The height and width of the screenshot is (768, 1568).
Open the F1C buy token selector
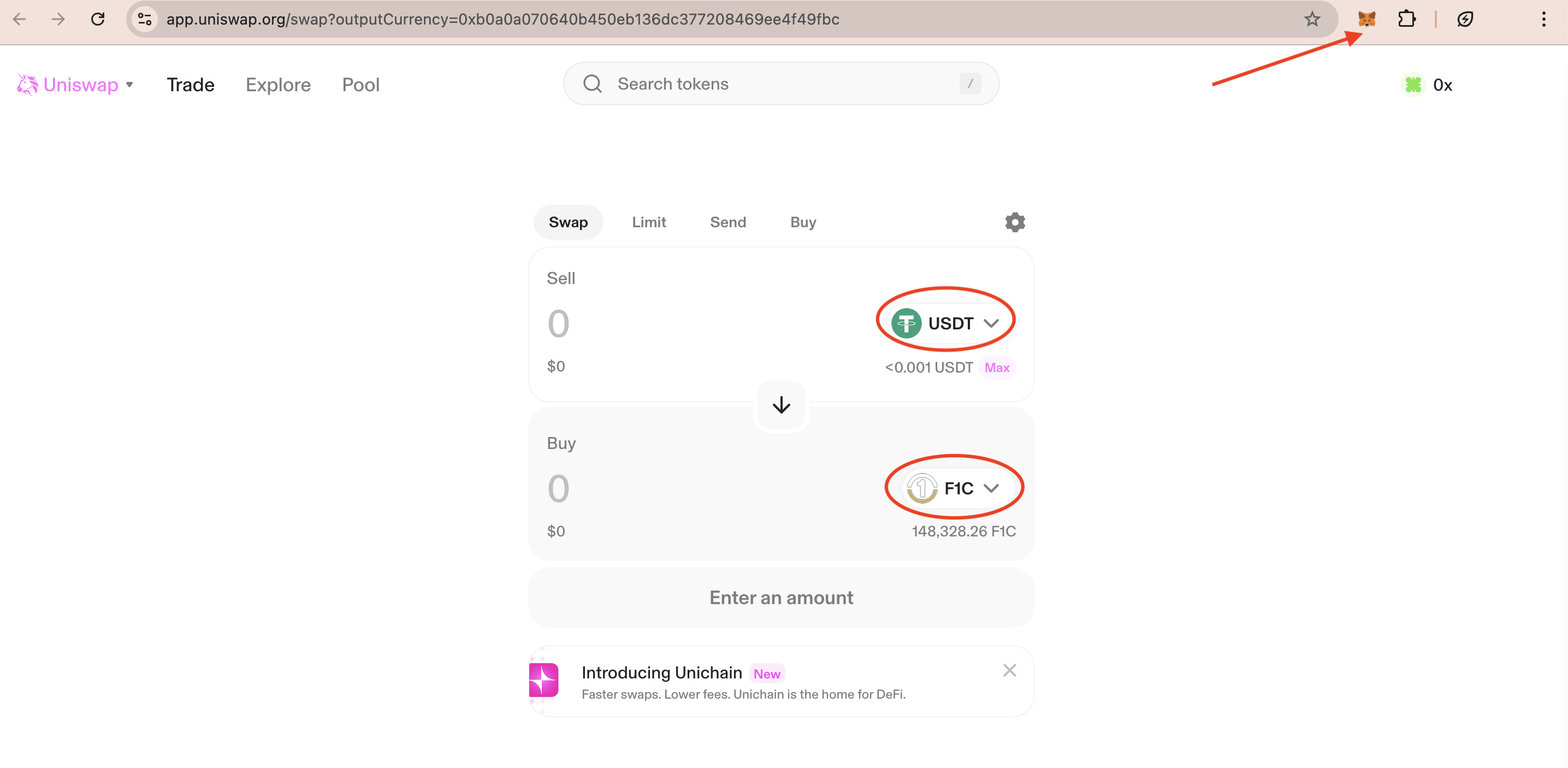coord(953,488)
